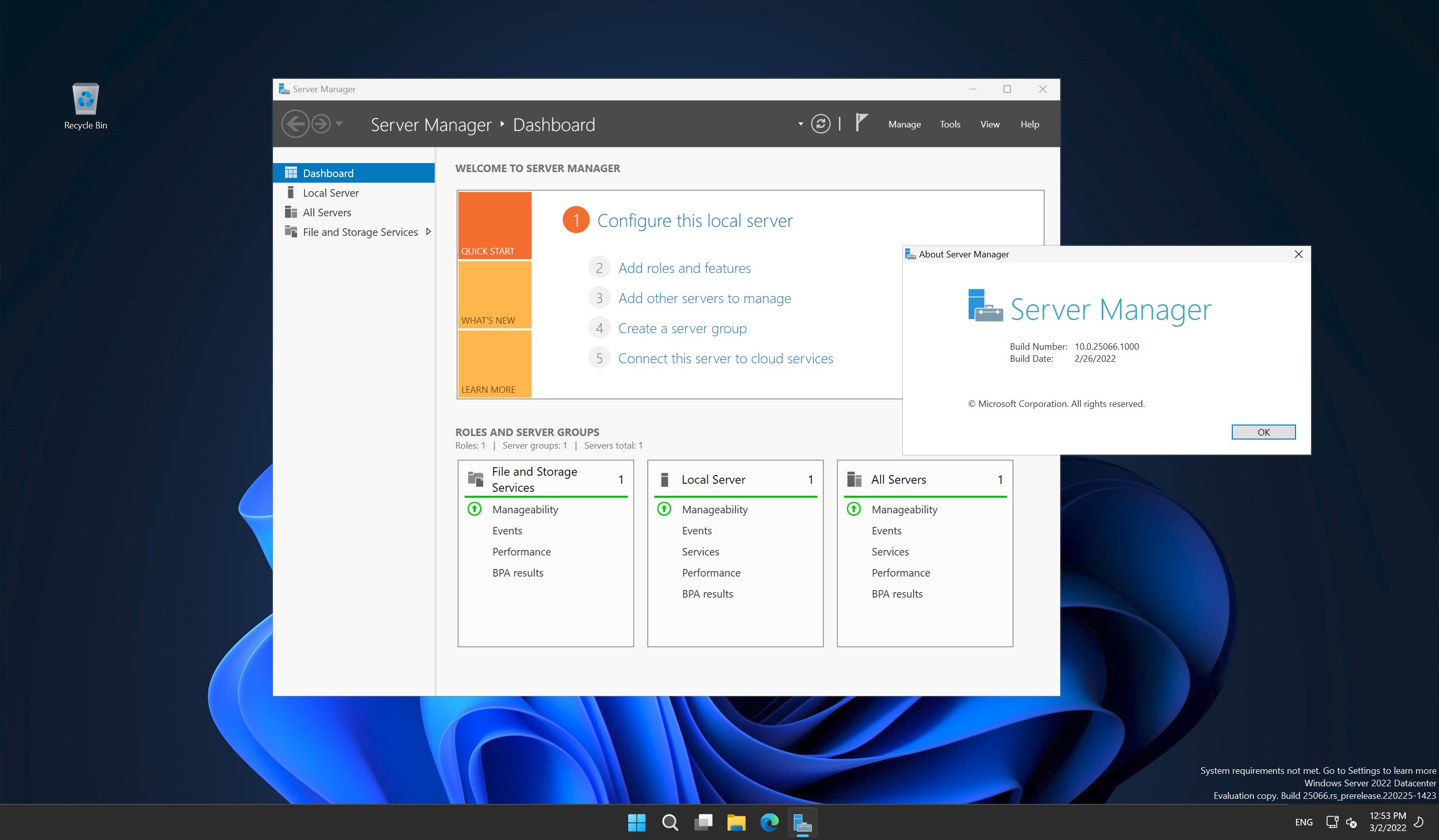Open the Manage menu
The height and width of the screenshot is (840, 1439).
[x=904, y=124]
